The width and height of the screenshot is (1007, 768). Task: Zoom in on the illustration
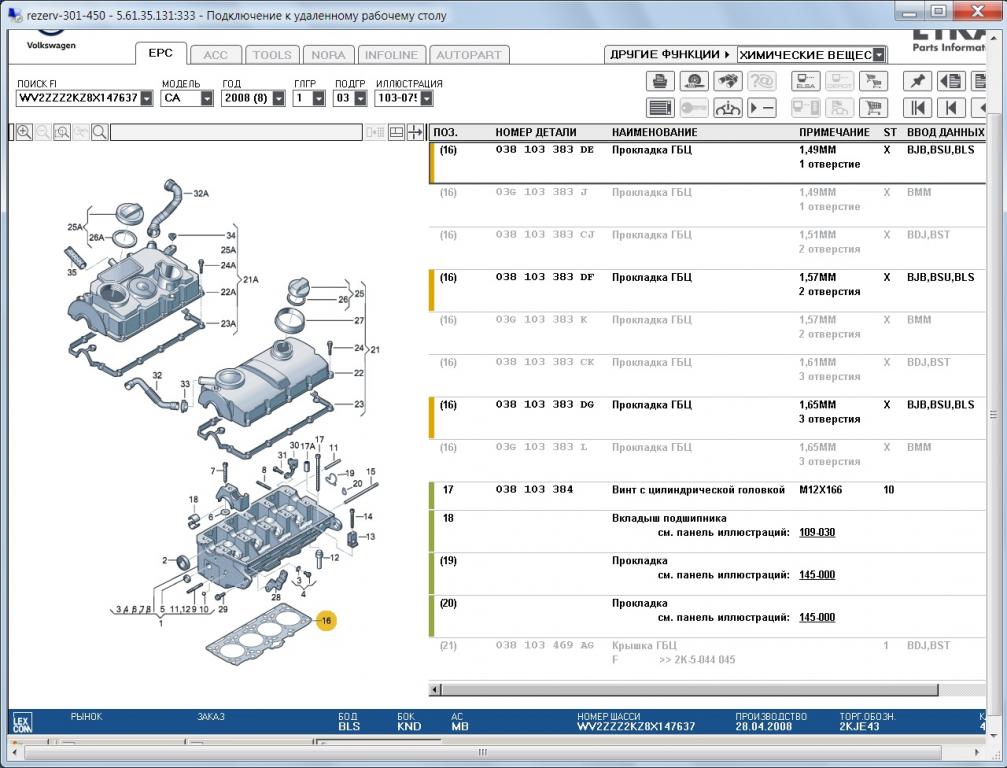(24, 132)
